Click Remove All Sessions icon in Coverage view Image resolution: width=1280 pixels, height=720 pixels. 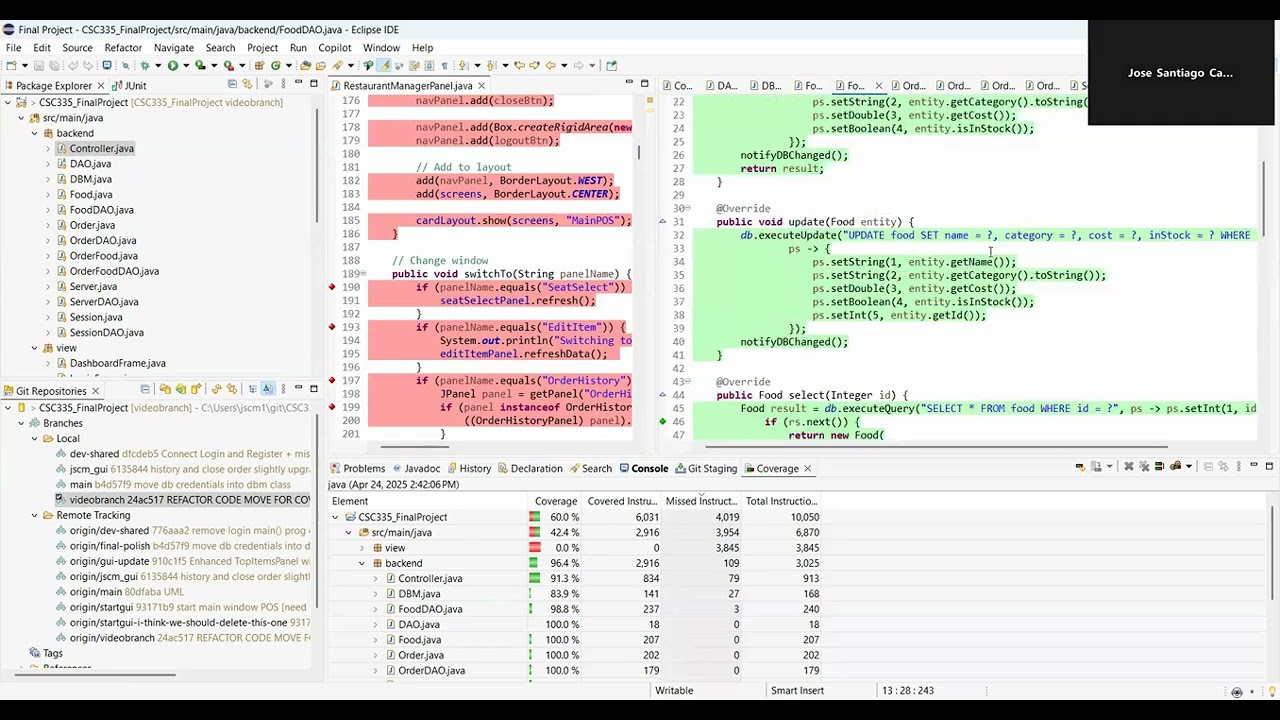coord(1144,466)
